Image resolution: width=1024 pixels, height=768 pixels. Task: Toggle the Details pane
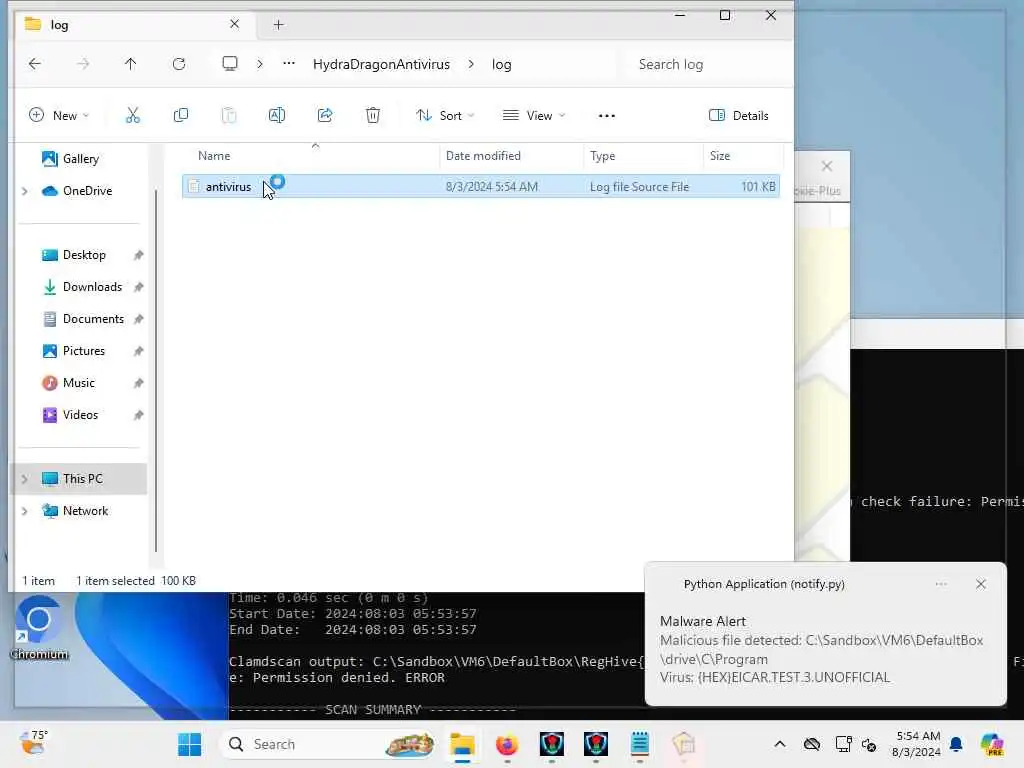(x=739, y=116)
